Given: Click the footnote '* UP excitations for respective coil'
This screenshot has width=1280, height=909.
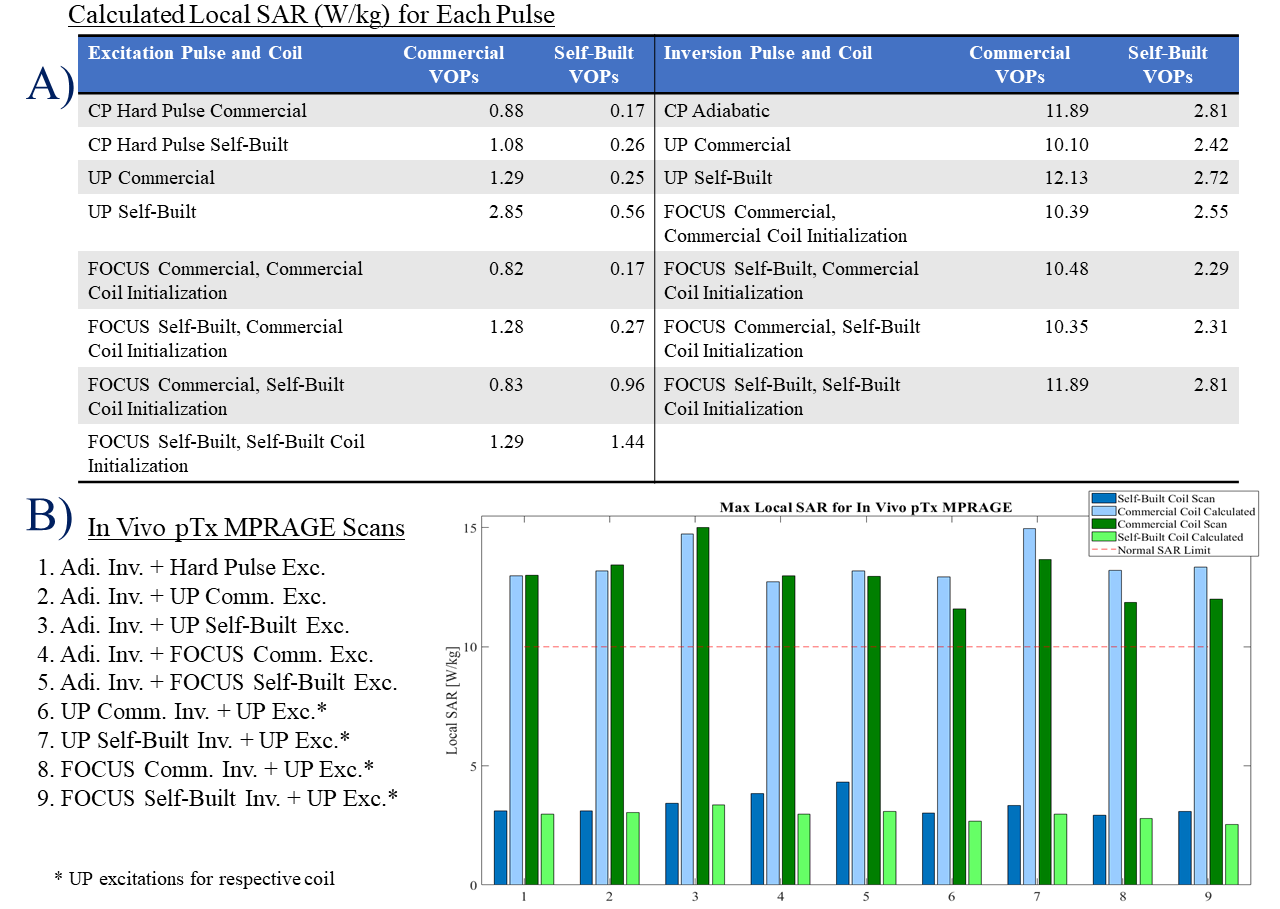Looking at the screenshot, I should 193,879.
